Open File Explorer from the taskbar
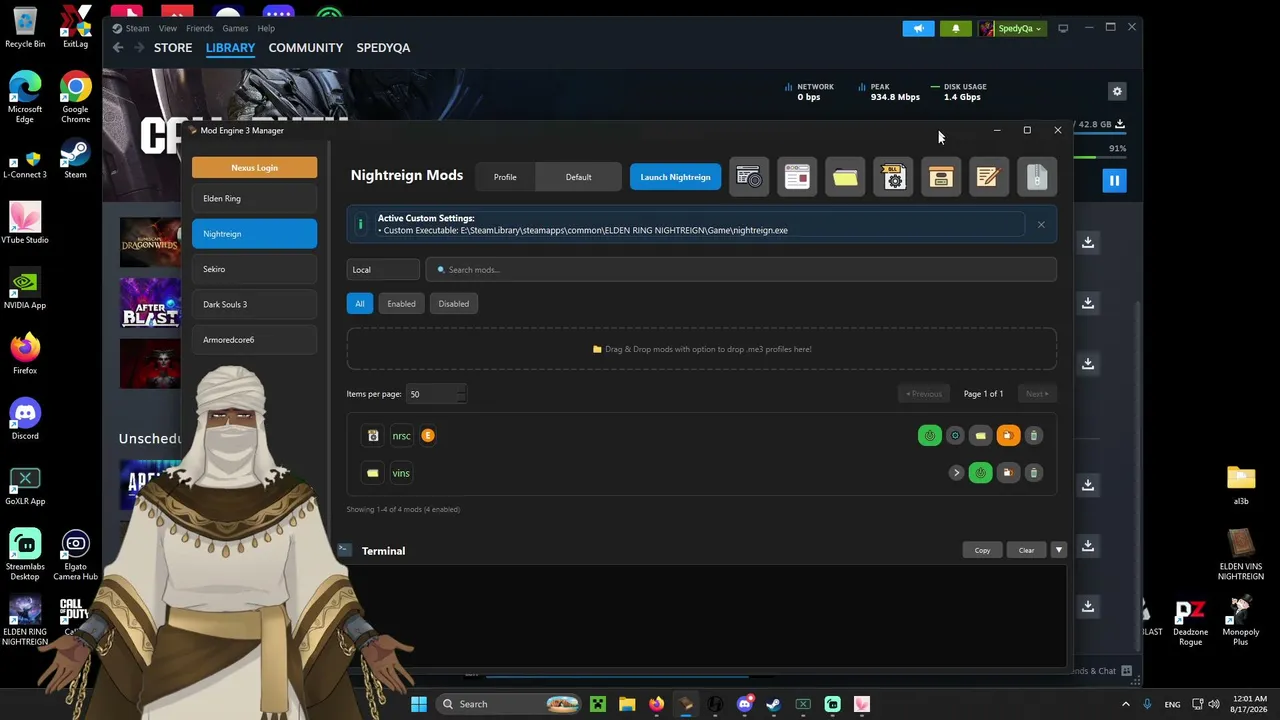The image size is (1280, 720). click(626, 704)
